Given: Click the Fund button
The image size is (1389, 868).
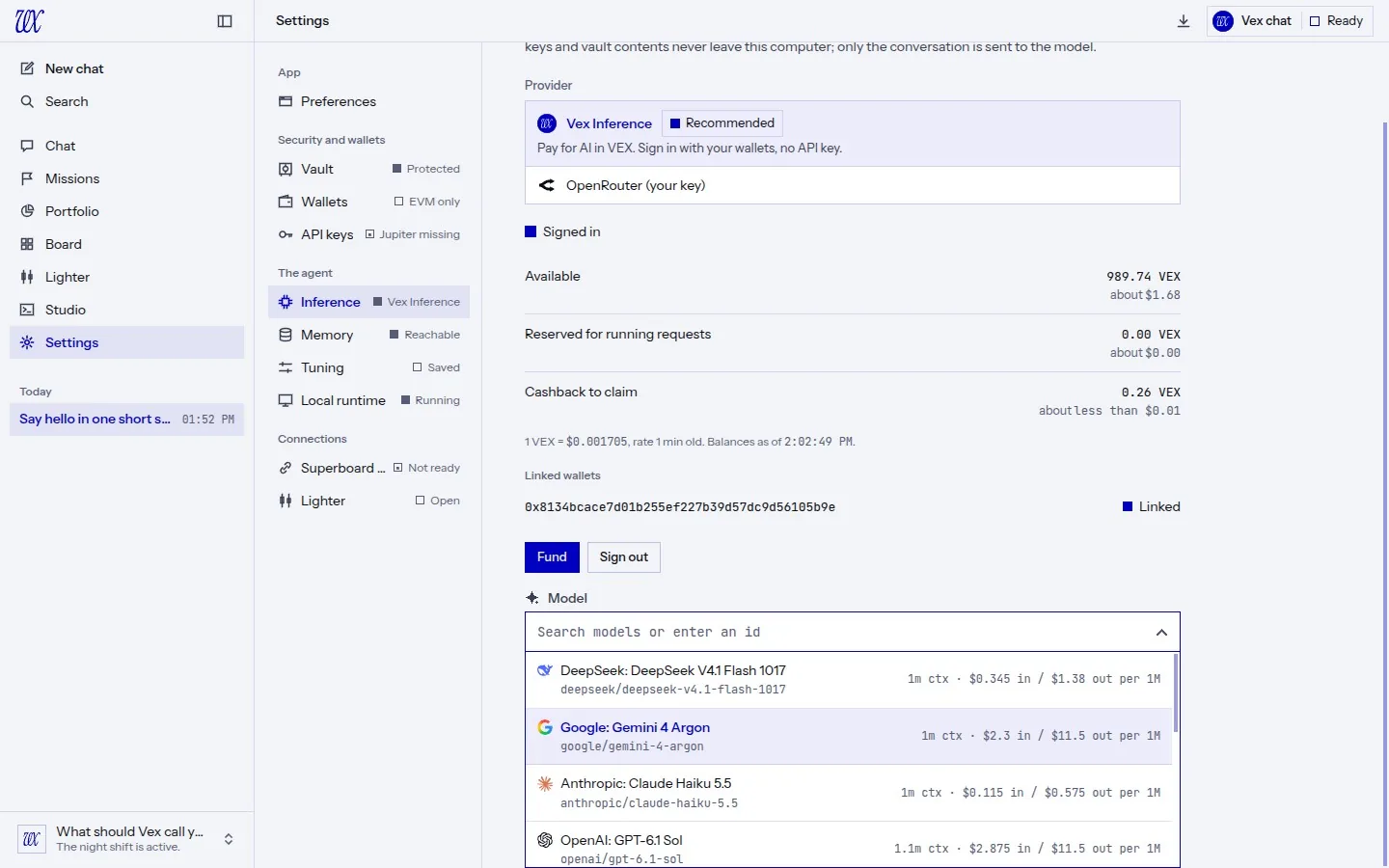Looking at the screenshot, I should click(552, 557).
